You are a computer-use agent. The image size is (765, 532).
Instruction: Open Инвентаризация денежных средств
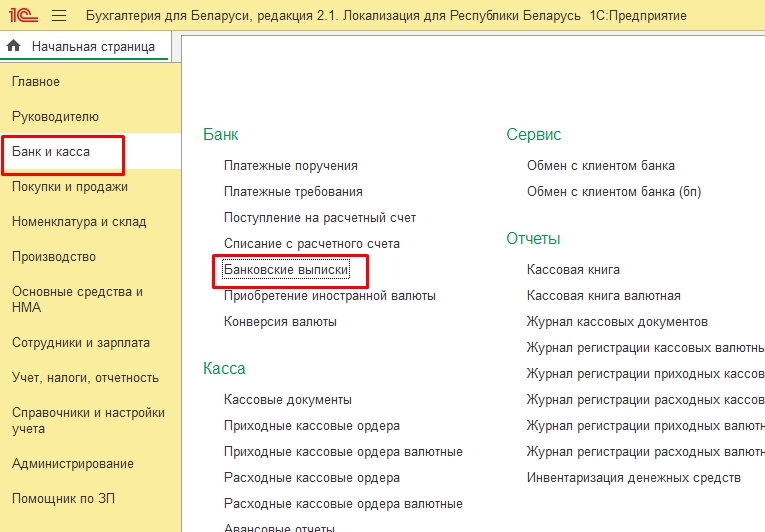634,477
